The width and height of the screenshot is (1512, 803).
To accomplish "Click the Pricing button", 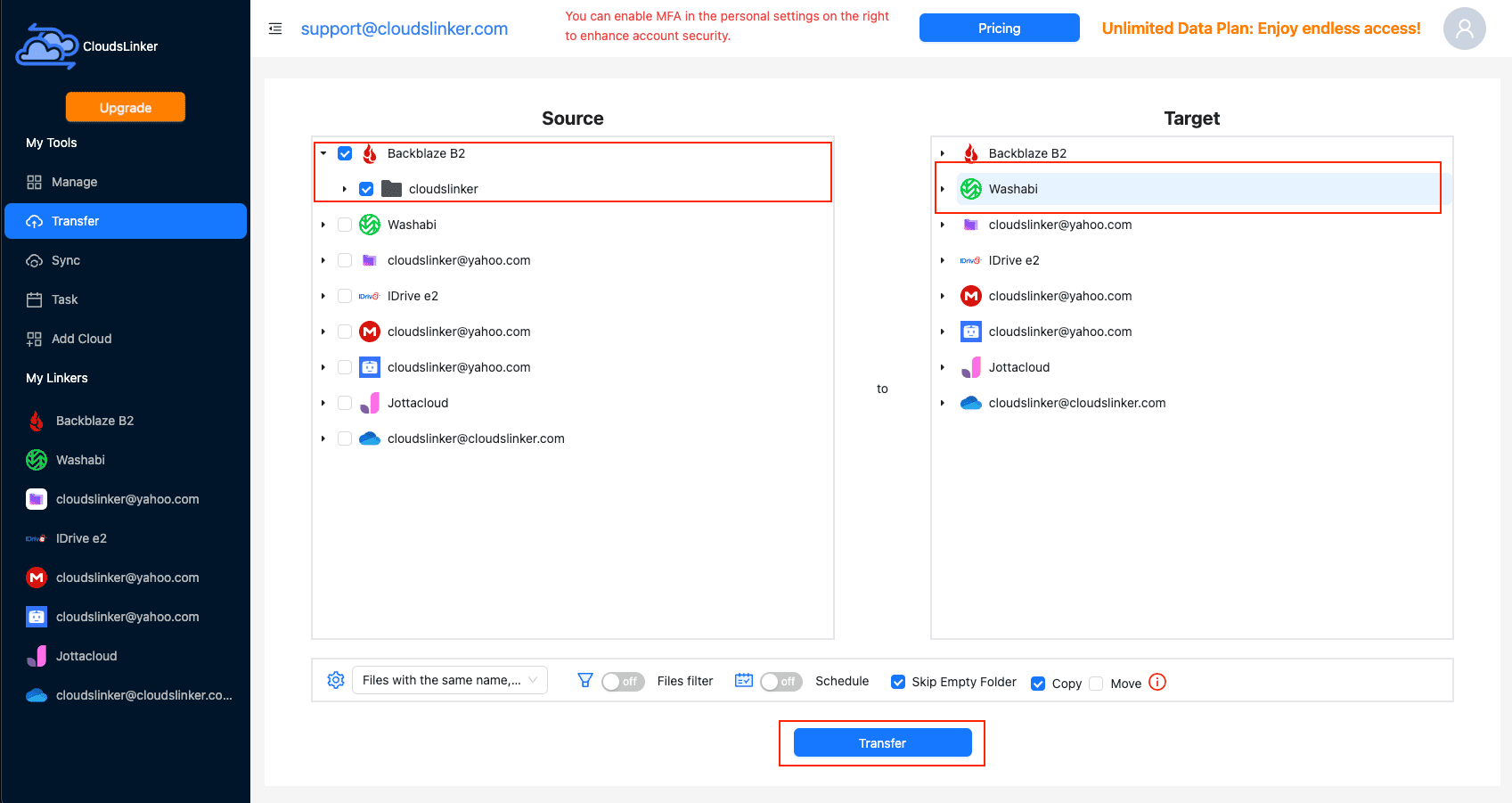I will [1000, 28].
